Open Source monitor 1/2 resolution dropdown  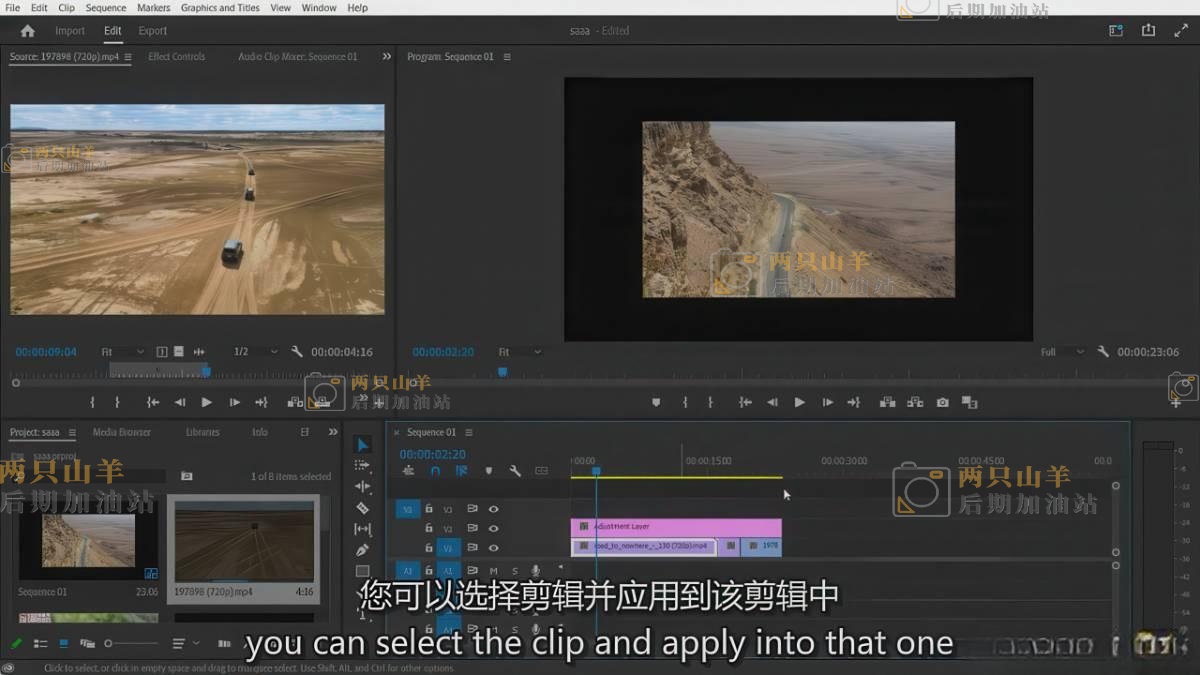(x=255, y=352)
